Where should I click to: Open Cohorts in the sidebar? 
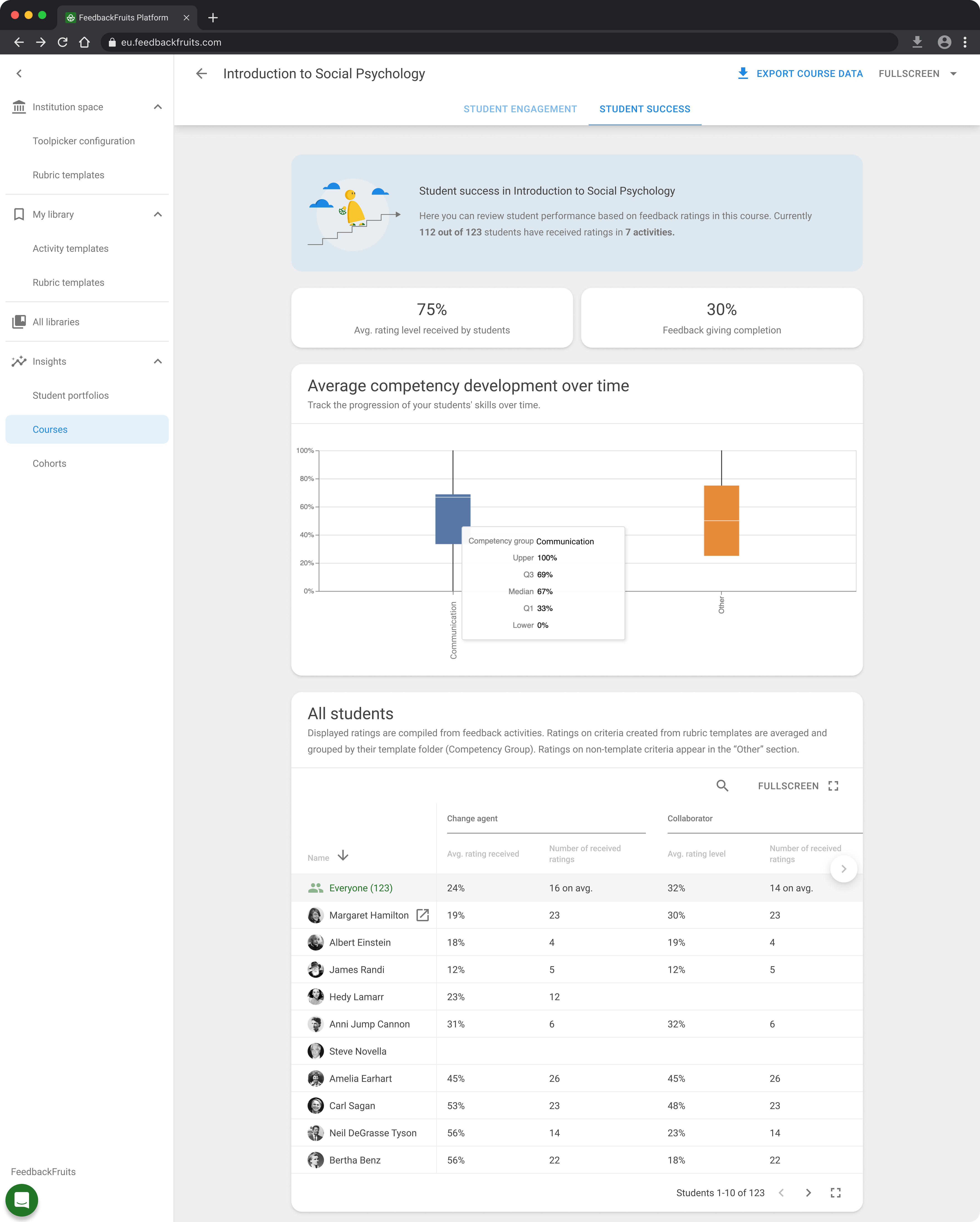49,464
